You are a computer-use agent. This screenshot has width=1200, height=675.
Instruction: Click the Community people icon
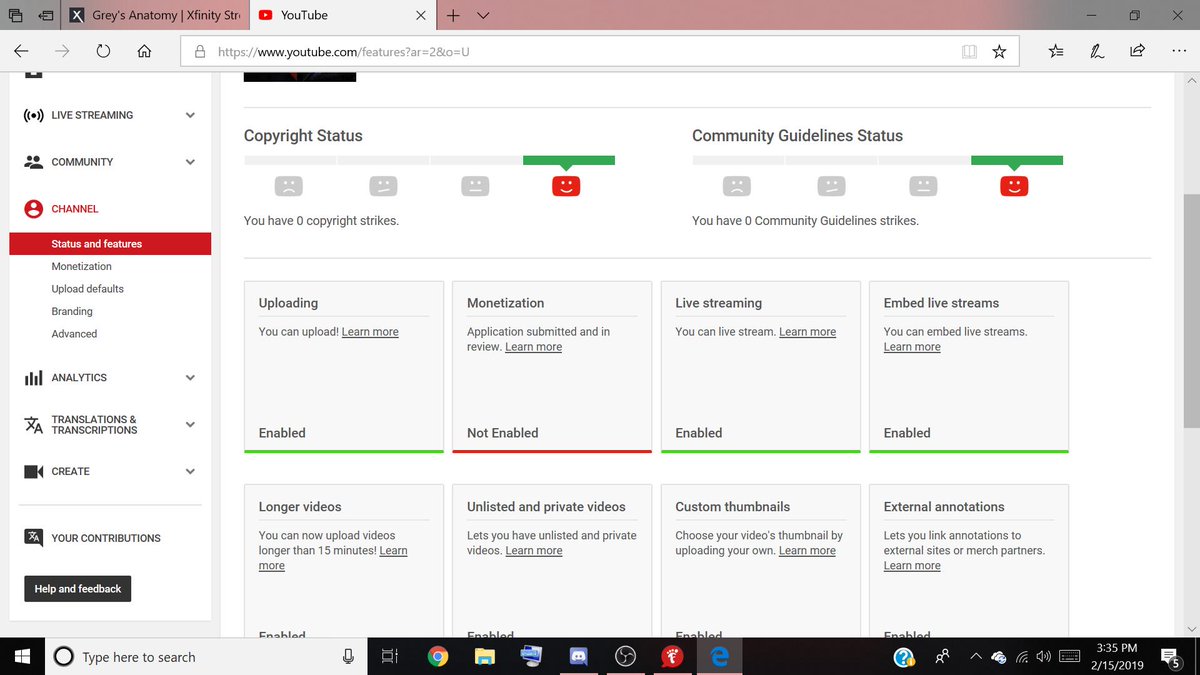pyautogui.click(x=33, y=162)
